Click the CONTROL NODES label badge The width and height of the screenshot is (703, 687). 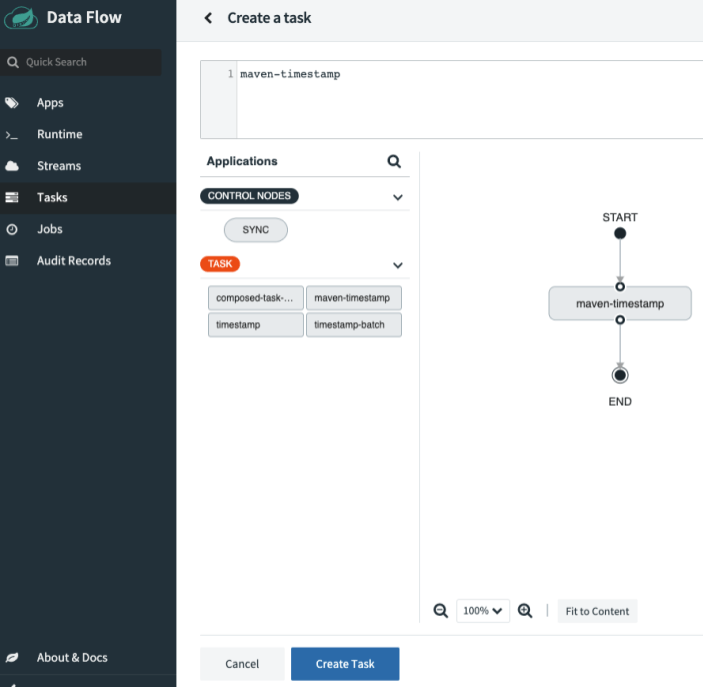[x=249, y=196]
